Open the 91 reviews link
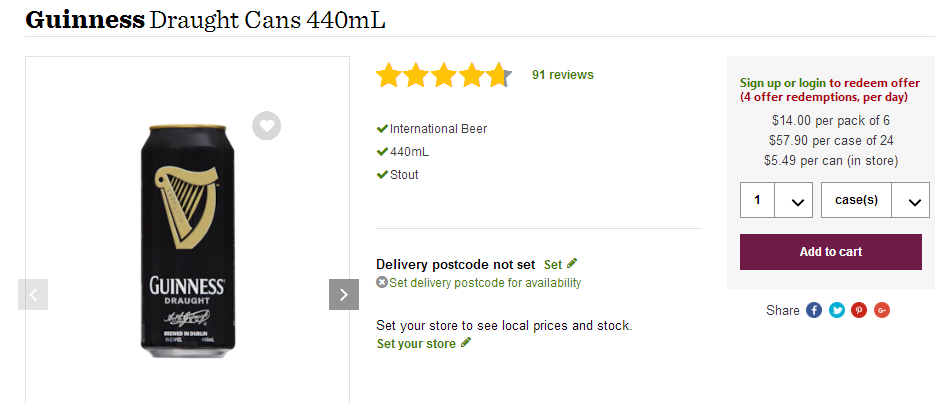 562,75
